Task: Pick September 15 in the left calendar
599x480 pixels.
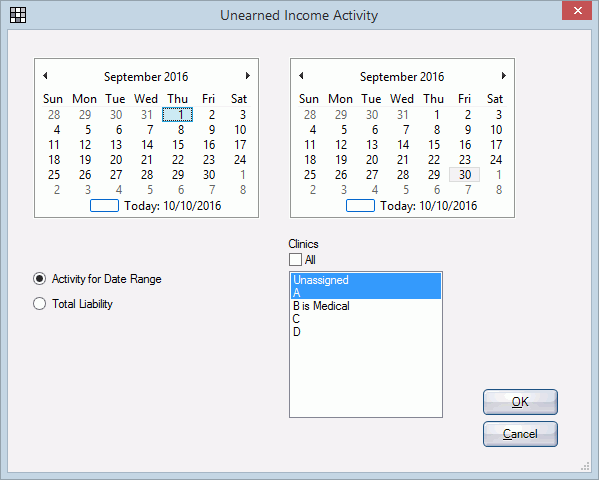Action: point(178,145)
